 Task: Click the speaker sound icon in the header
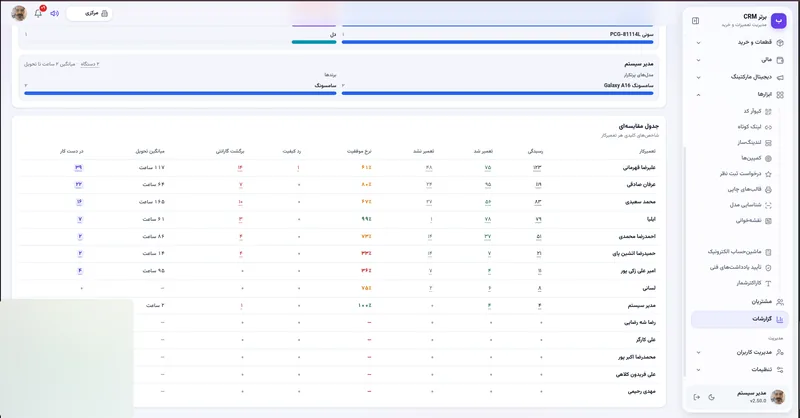55,13
